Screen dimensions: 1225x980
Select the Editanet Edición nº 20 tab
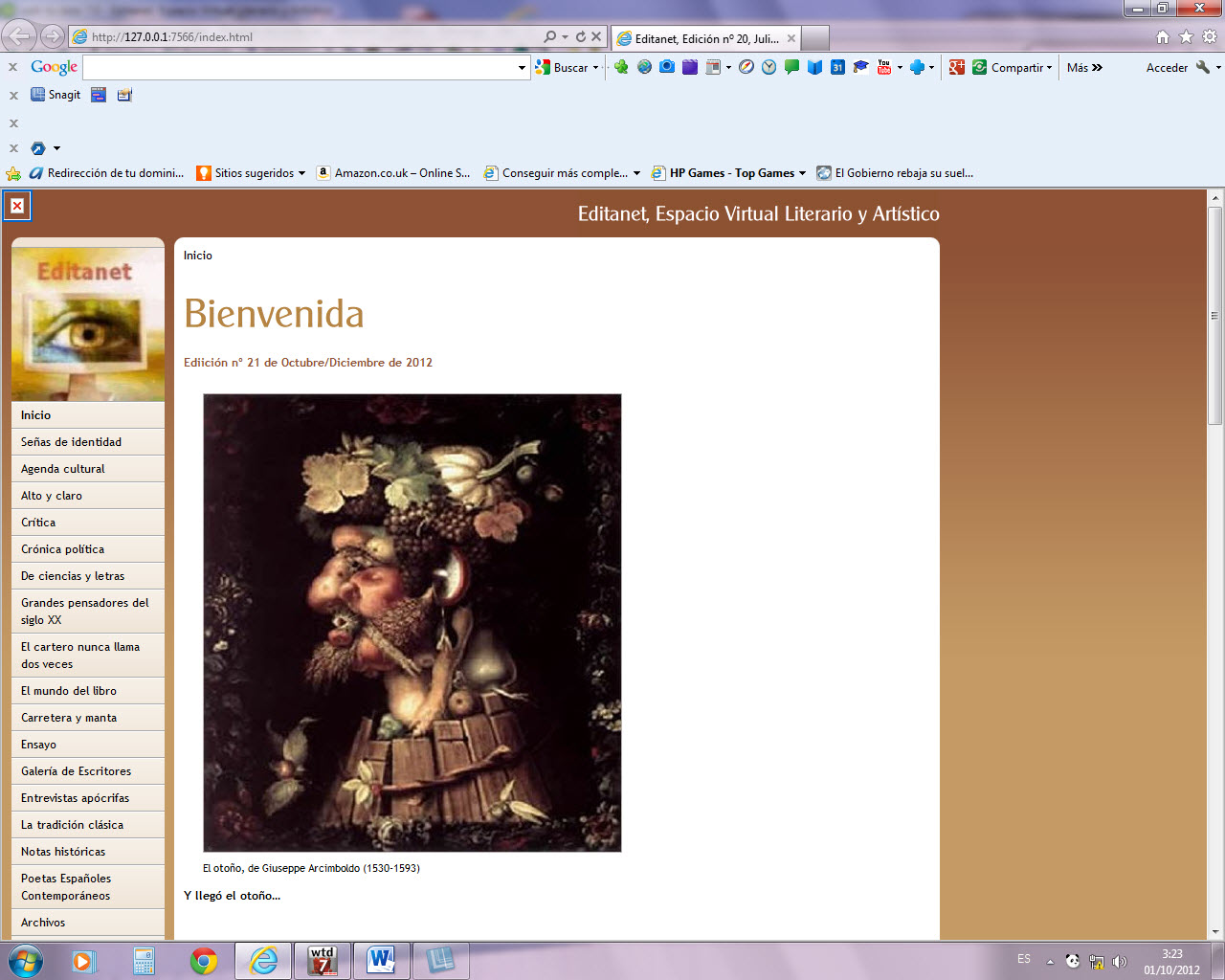[706, 38]
